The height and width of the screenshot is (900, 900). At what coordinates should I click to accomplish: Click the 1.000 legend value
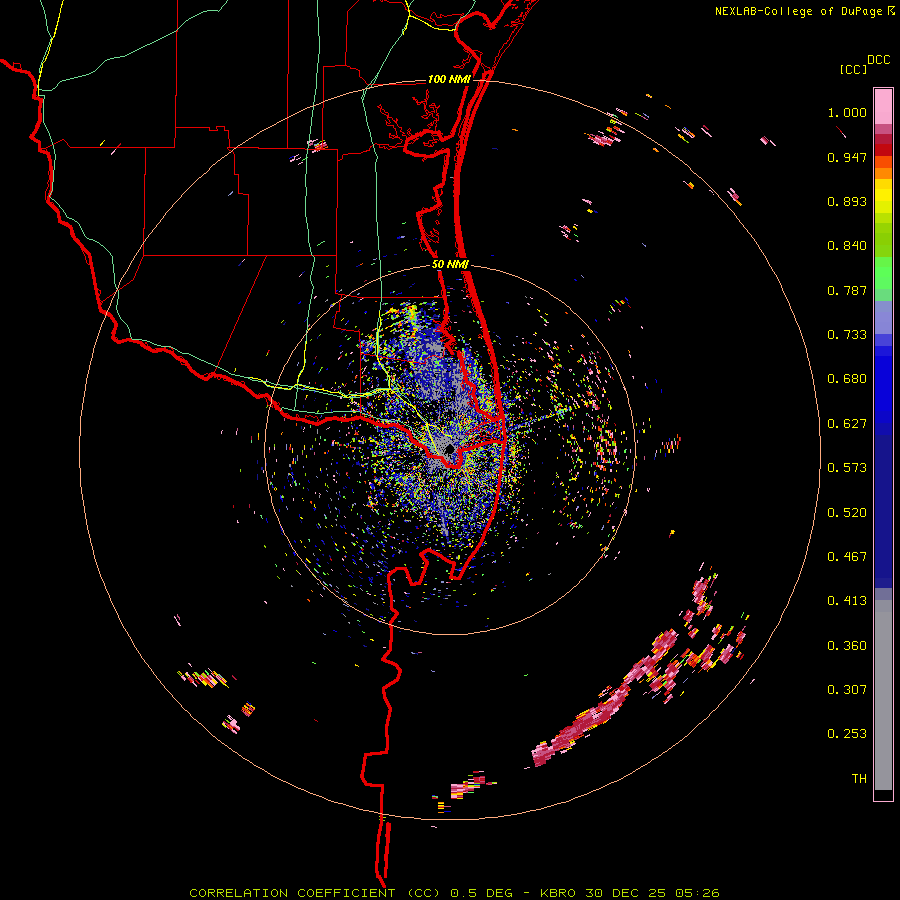pyautogui.click(x=847, y=112)
